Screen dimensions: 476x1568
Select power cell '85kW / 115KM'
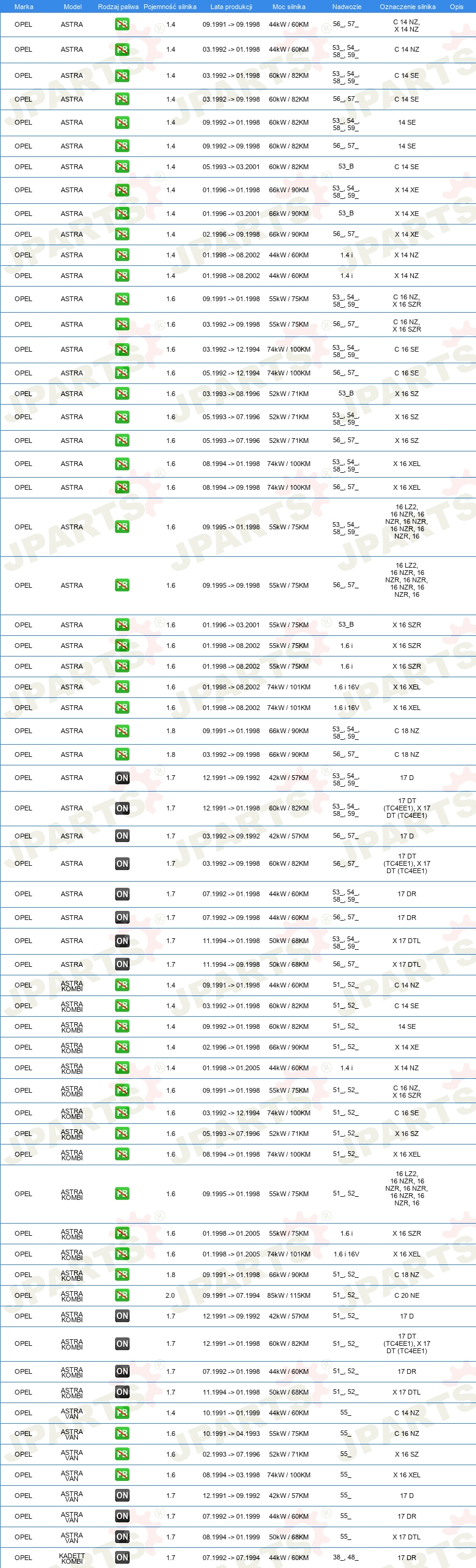tap(289, 1295)
